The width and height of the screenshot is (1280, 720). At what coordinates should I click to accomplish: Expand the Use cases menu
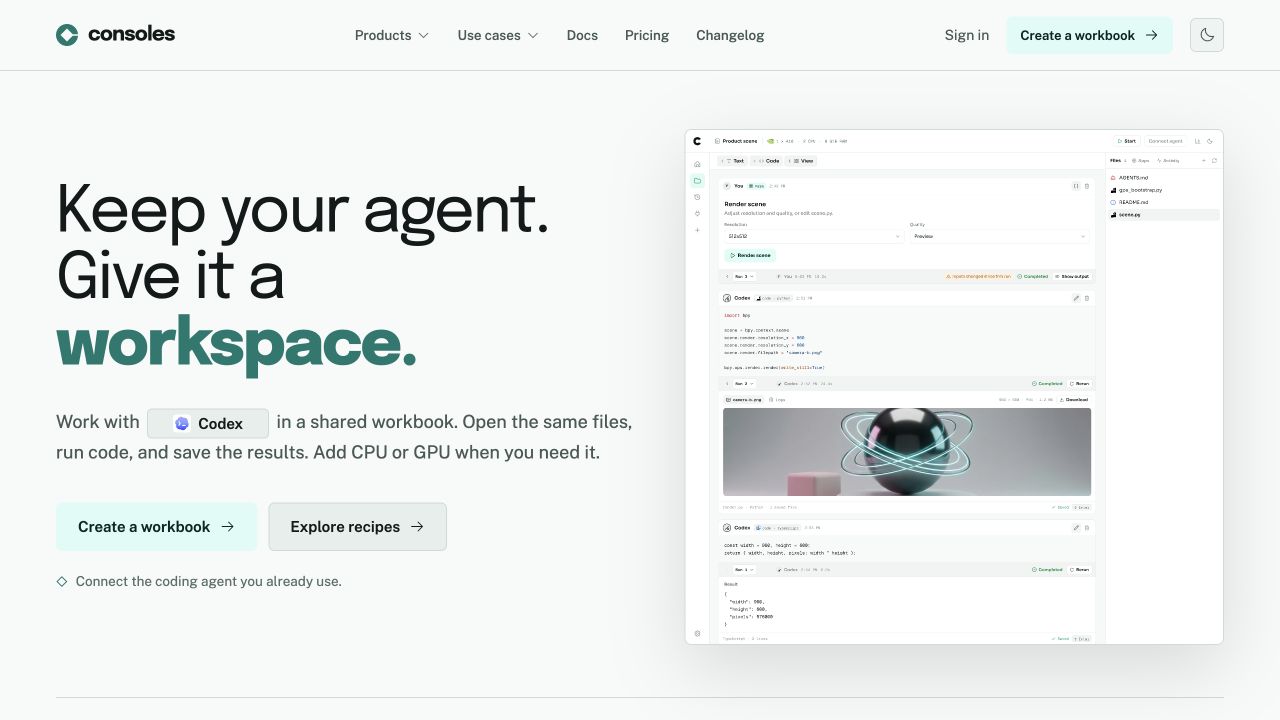(x=498, y=35)
